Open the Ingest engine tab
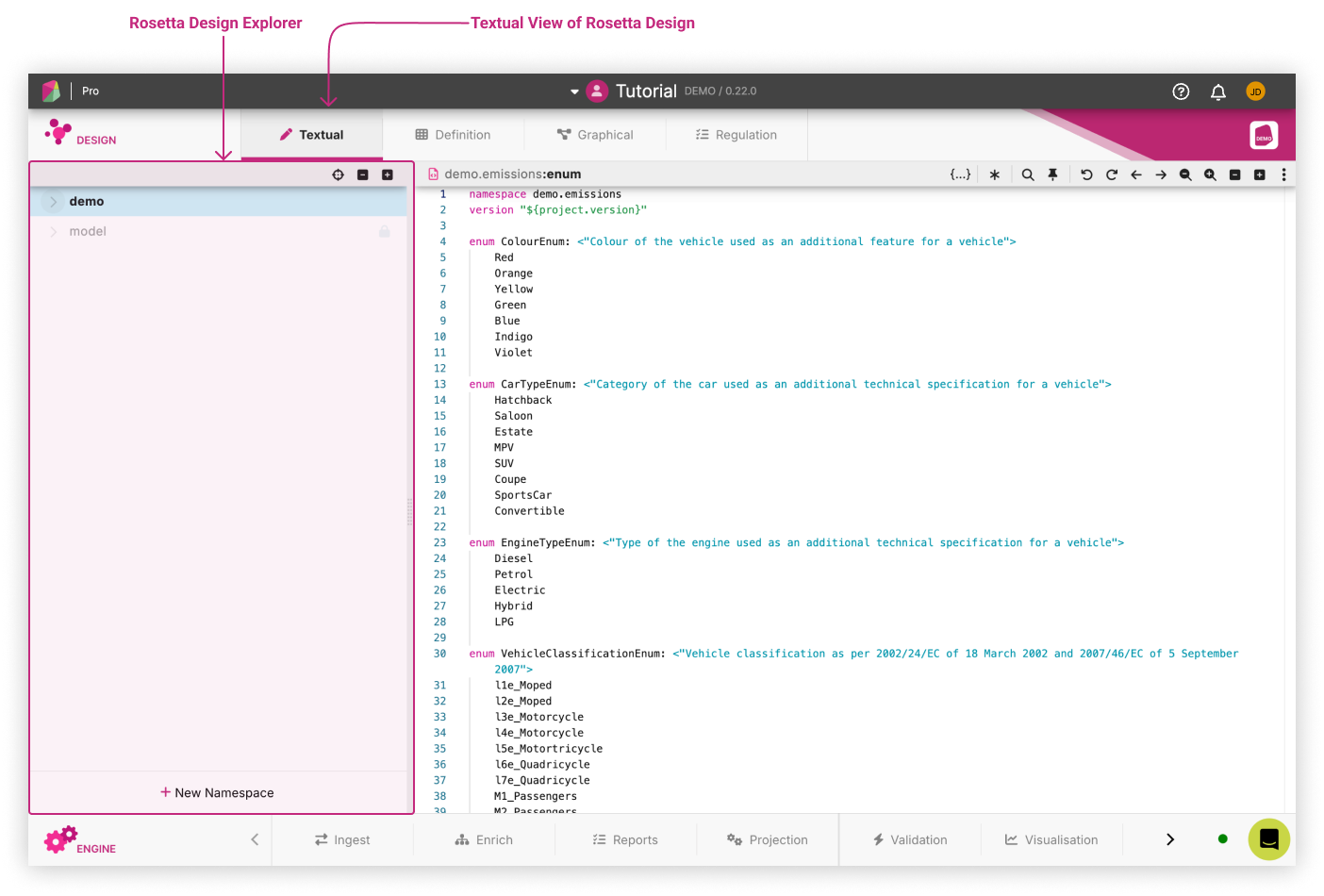The image size is (1324, 896). click(342, 839)
